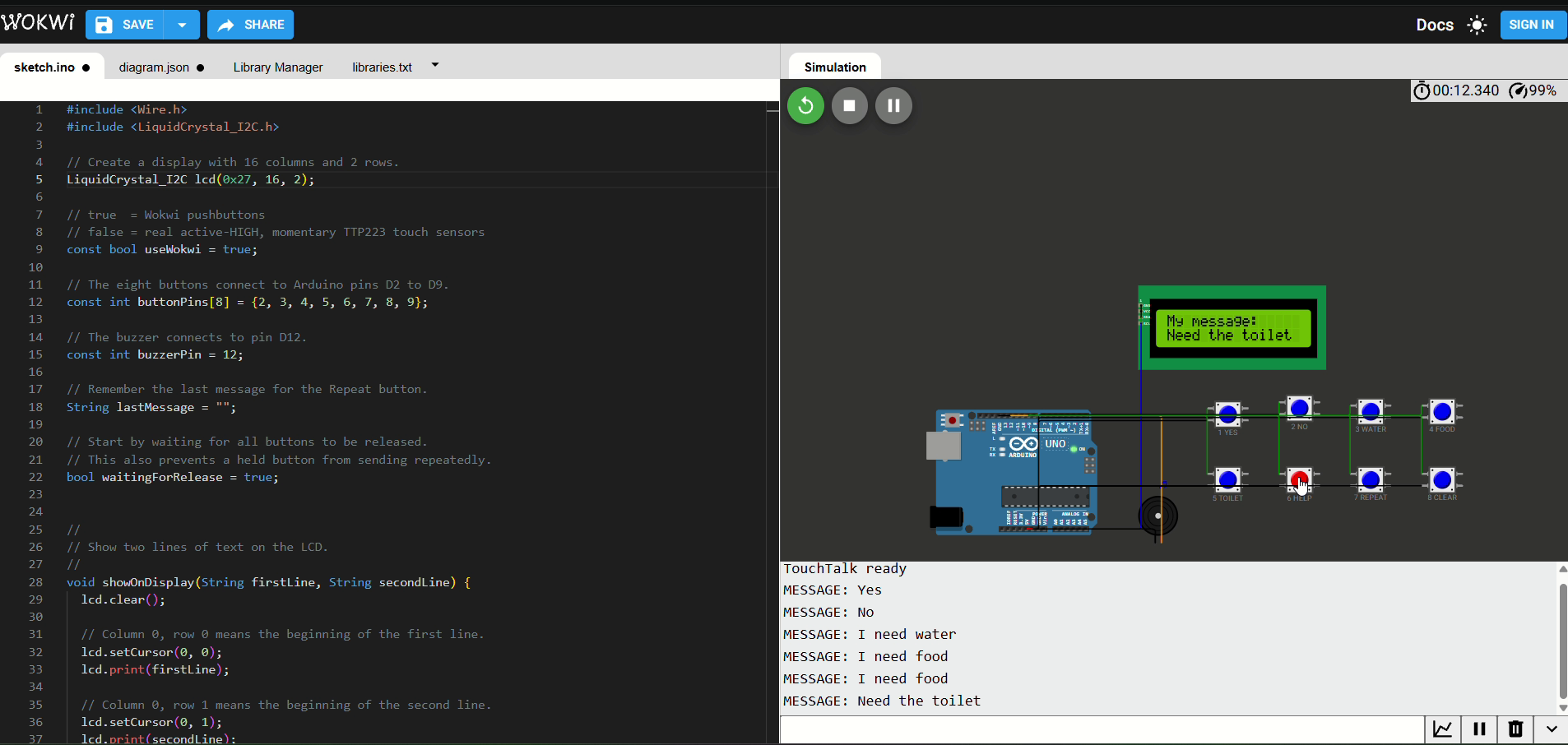Expand the file tabs dropdown arrow

coord(435,65)
